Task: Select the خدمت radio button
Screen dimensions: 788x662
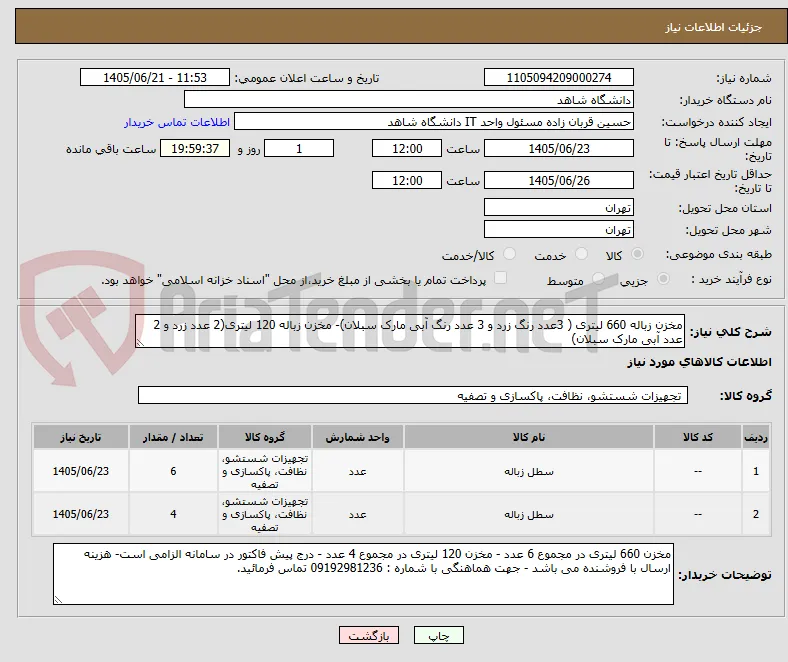Action: [581, 254]
